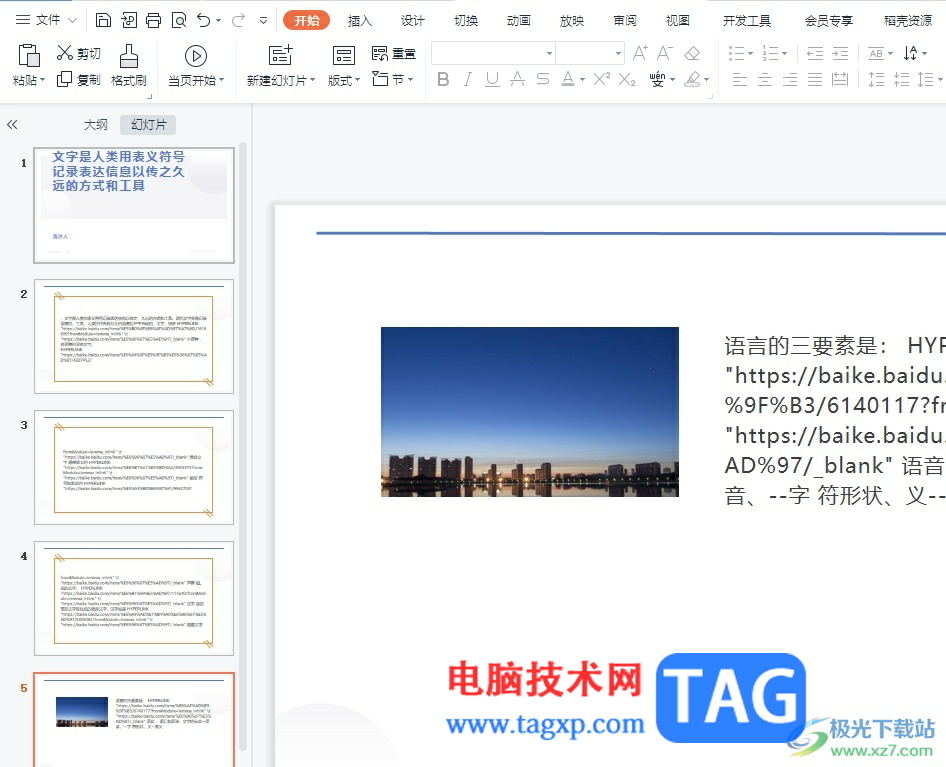
Task: Toggle Bold formatting
Action: point(443,79)
